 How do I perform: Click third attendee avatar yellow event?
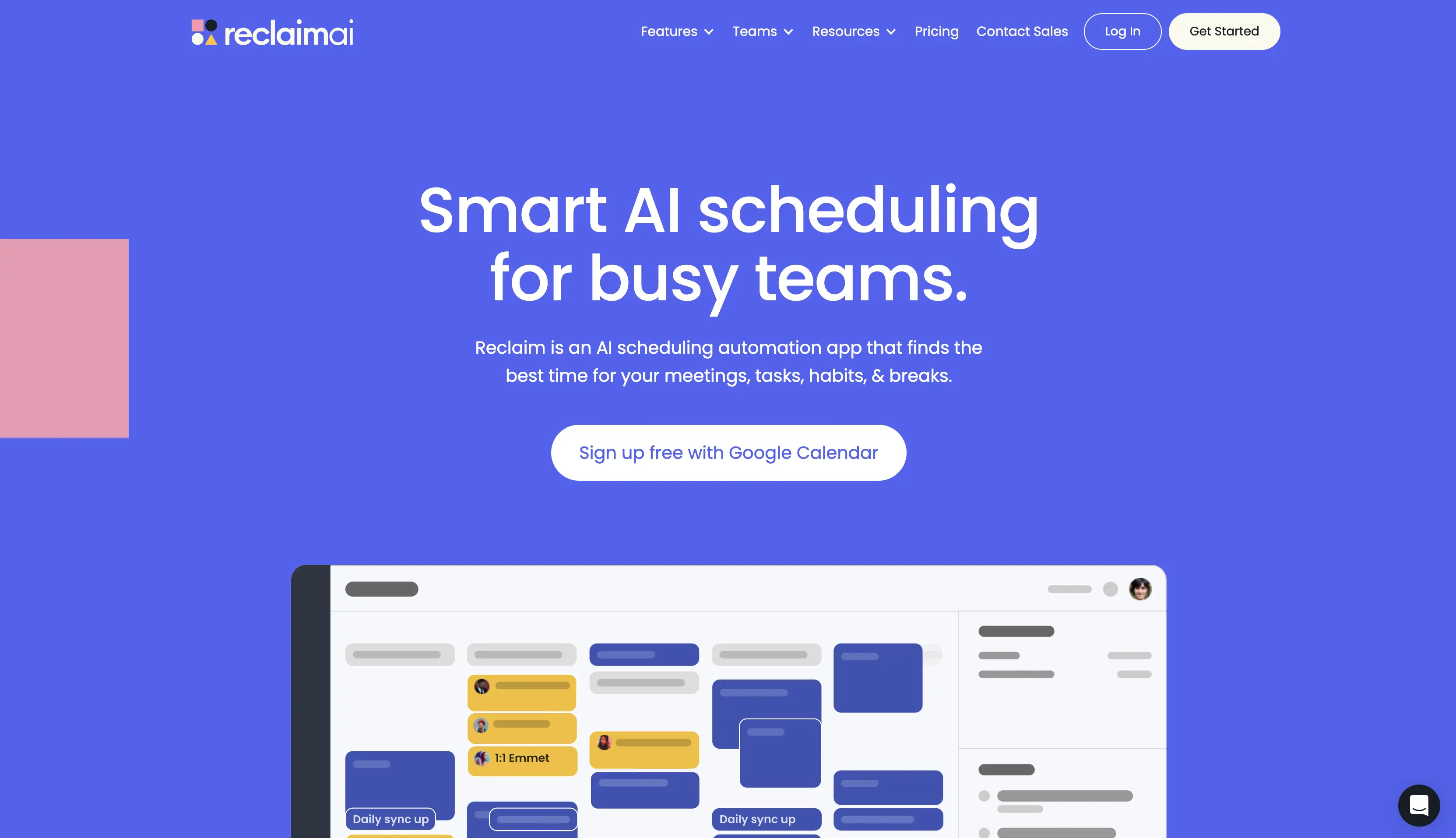[482, 758]
